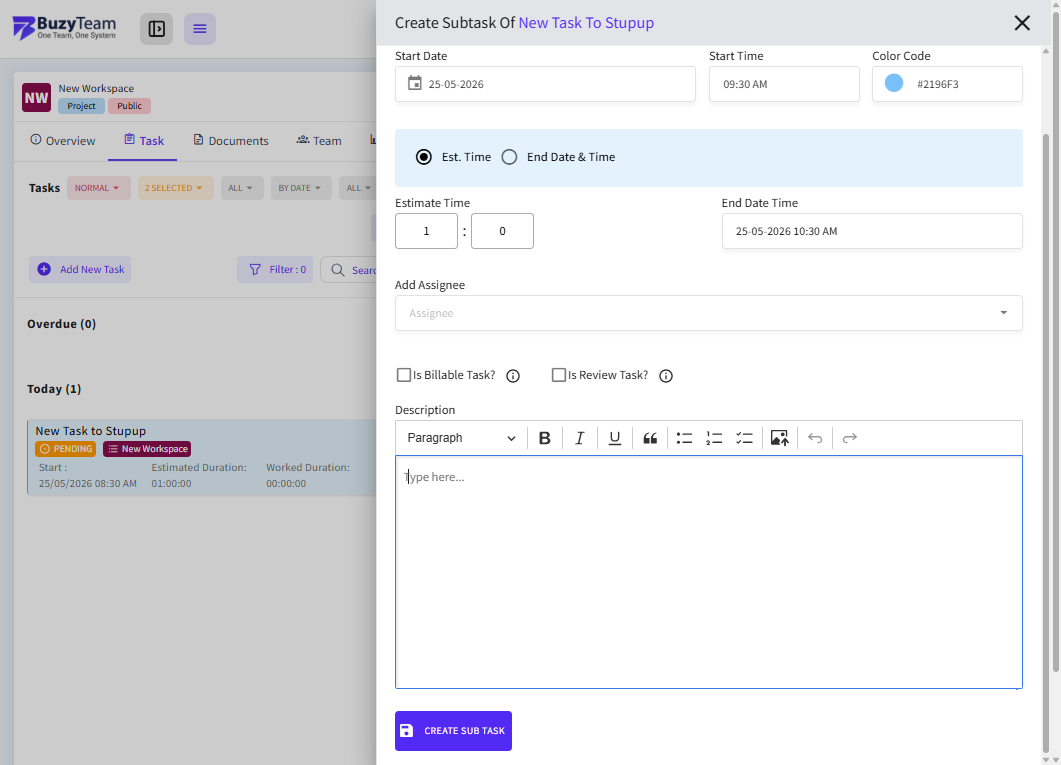Switch to the Documents tab
This screenshot has width=1061, height=765.
click(x=231, y=141)
